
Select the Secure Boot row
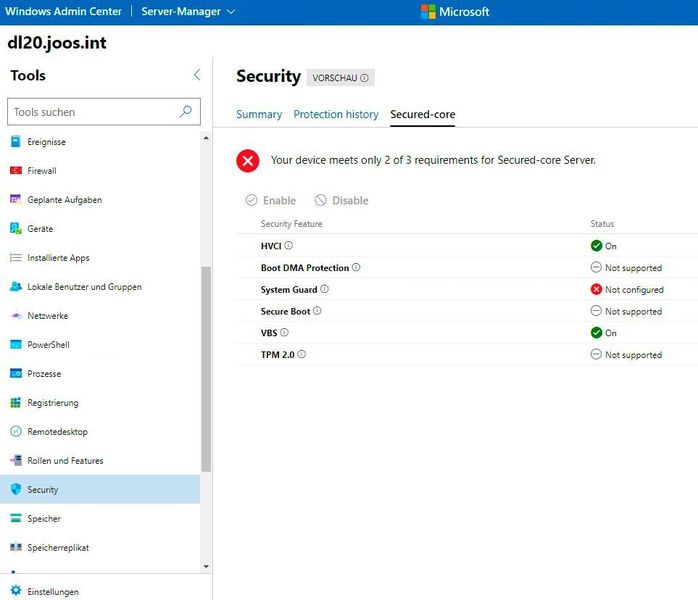point(467,311)
